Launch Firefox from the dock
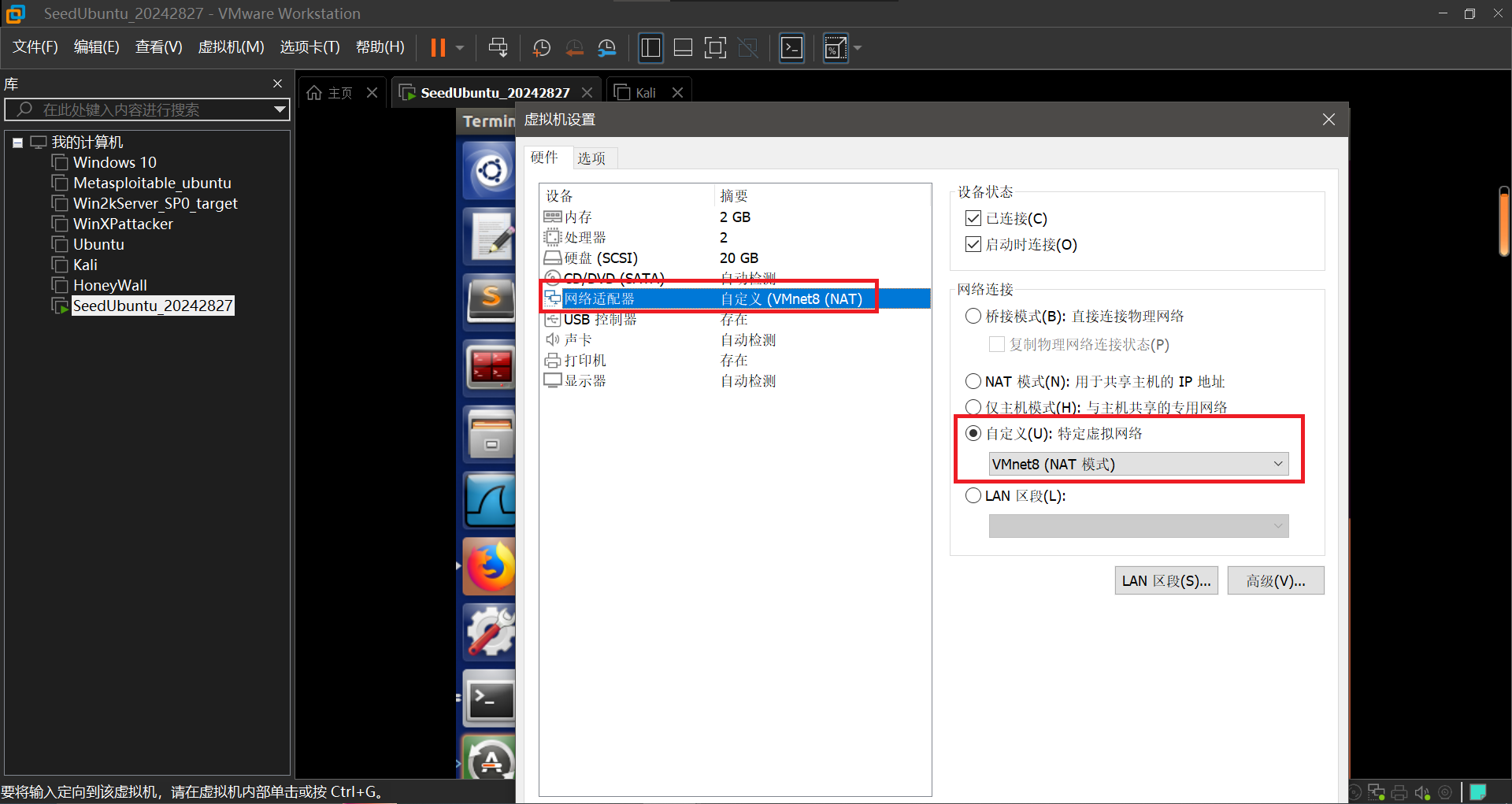This screenshot has width=1512, height=804. pyautogui.click(x=490, y=565)
